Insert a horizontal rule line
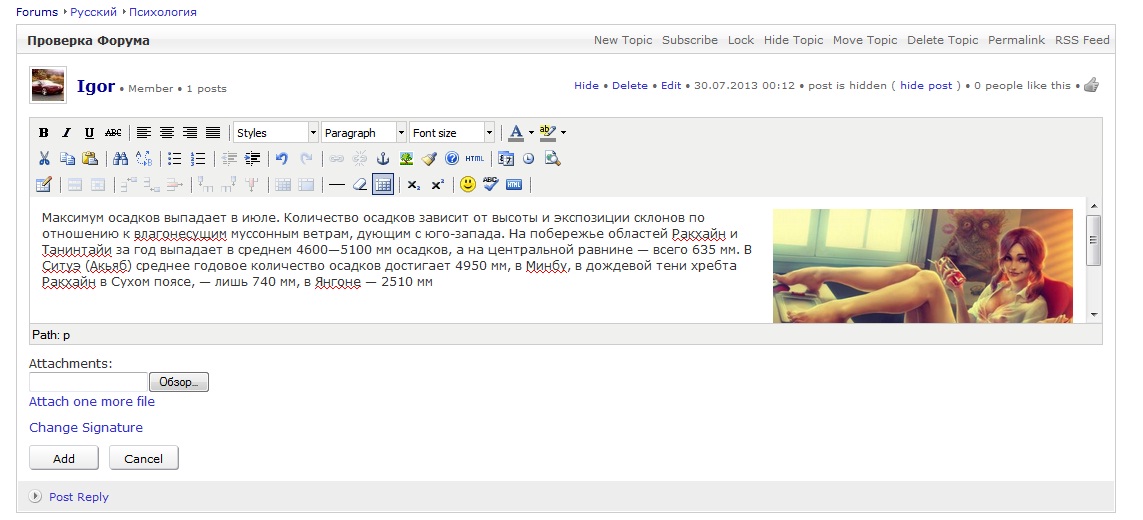The image size is (1143, 520). click(336, 185)
